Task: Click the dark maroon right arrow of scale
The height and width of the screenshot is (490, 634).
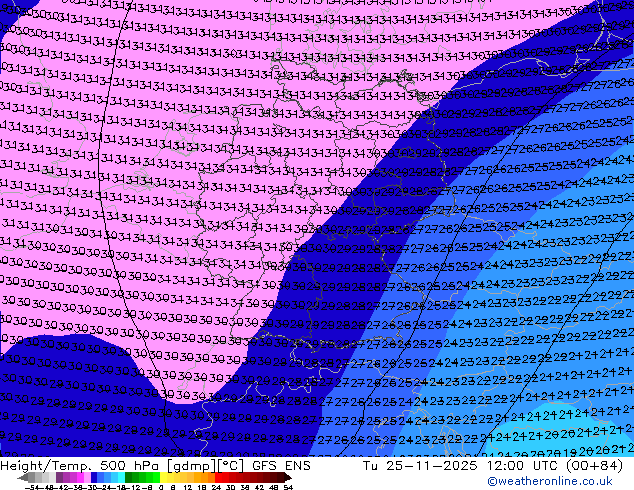Action: (288, 477)
